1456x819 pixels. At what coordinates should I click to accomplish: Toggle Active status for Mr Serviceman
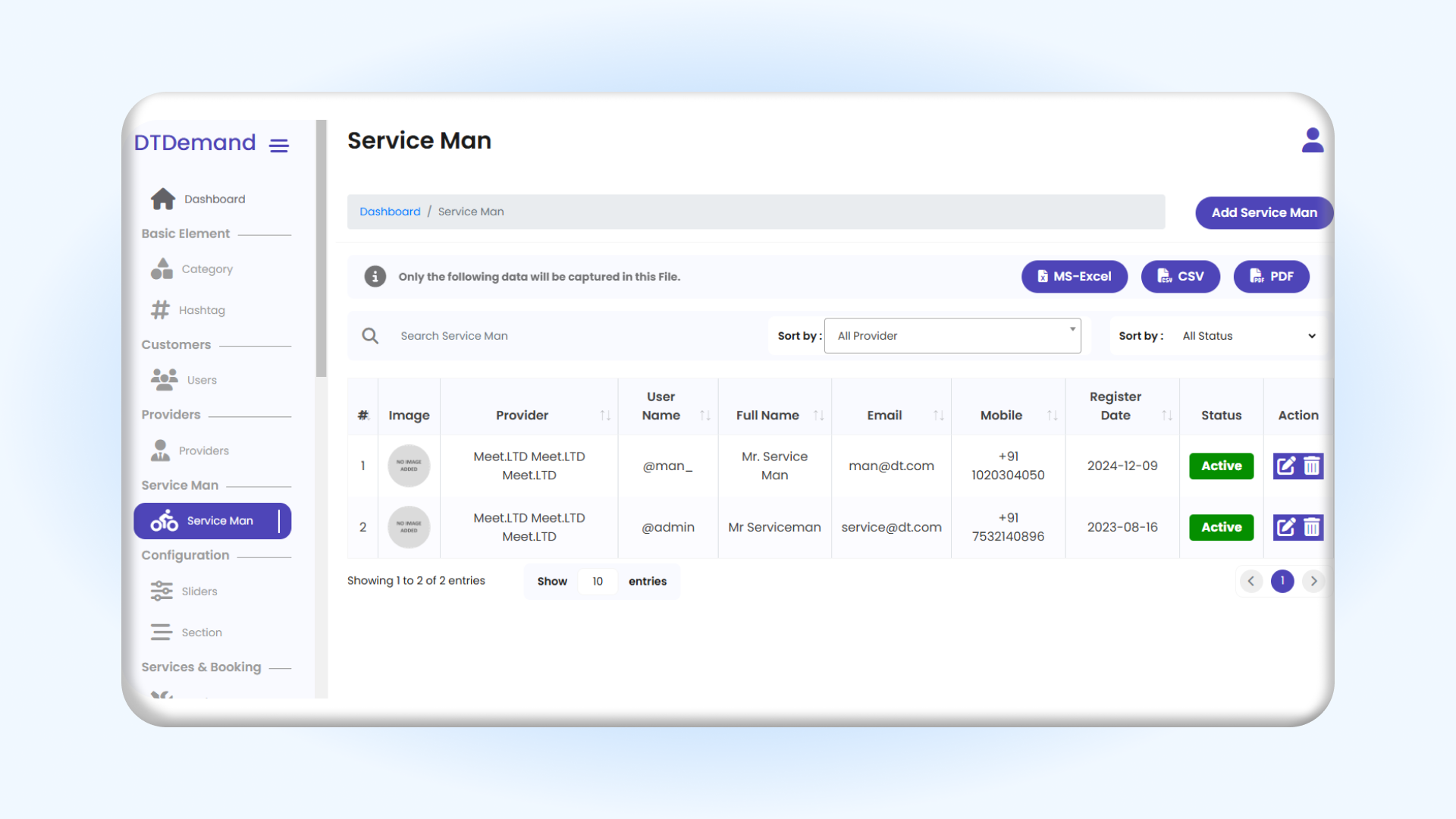tap(1221, 527)
